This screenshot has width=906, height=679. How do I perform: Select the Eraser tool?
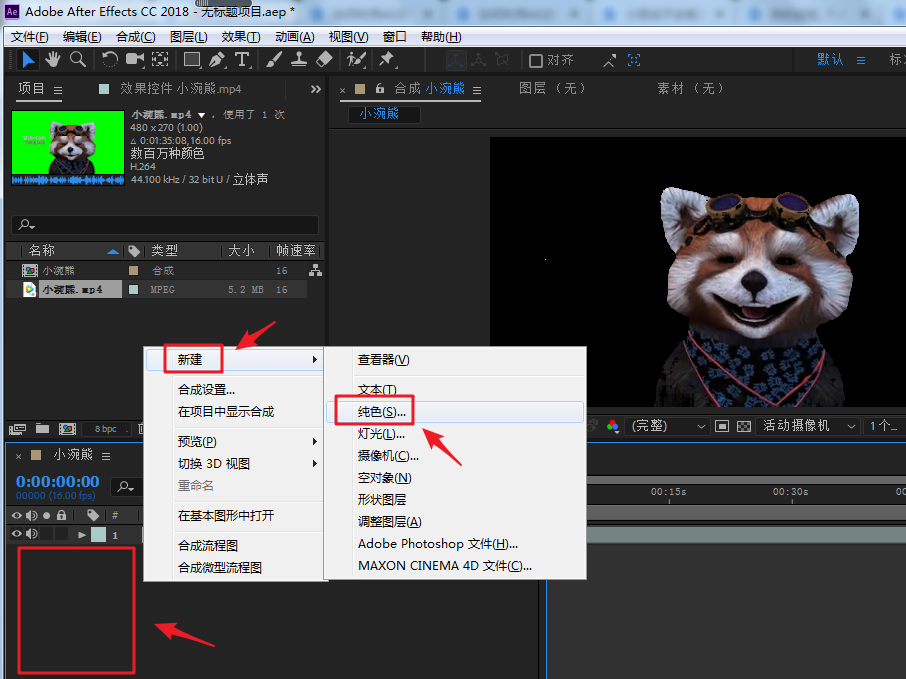324,60
